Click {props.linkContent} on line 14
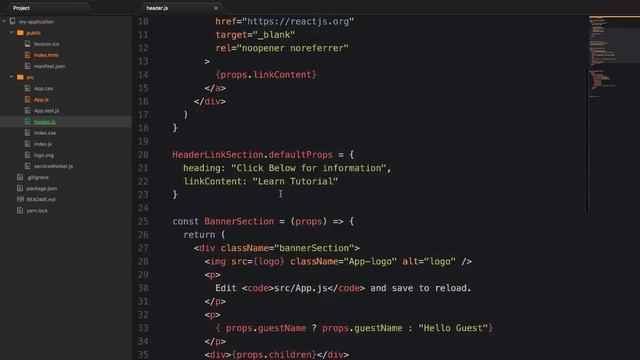Screen dimensions: 640x360 266,75
